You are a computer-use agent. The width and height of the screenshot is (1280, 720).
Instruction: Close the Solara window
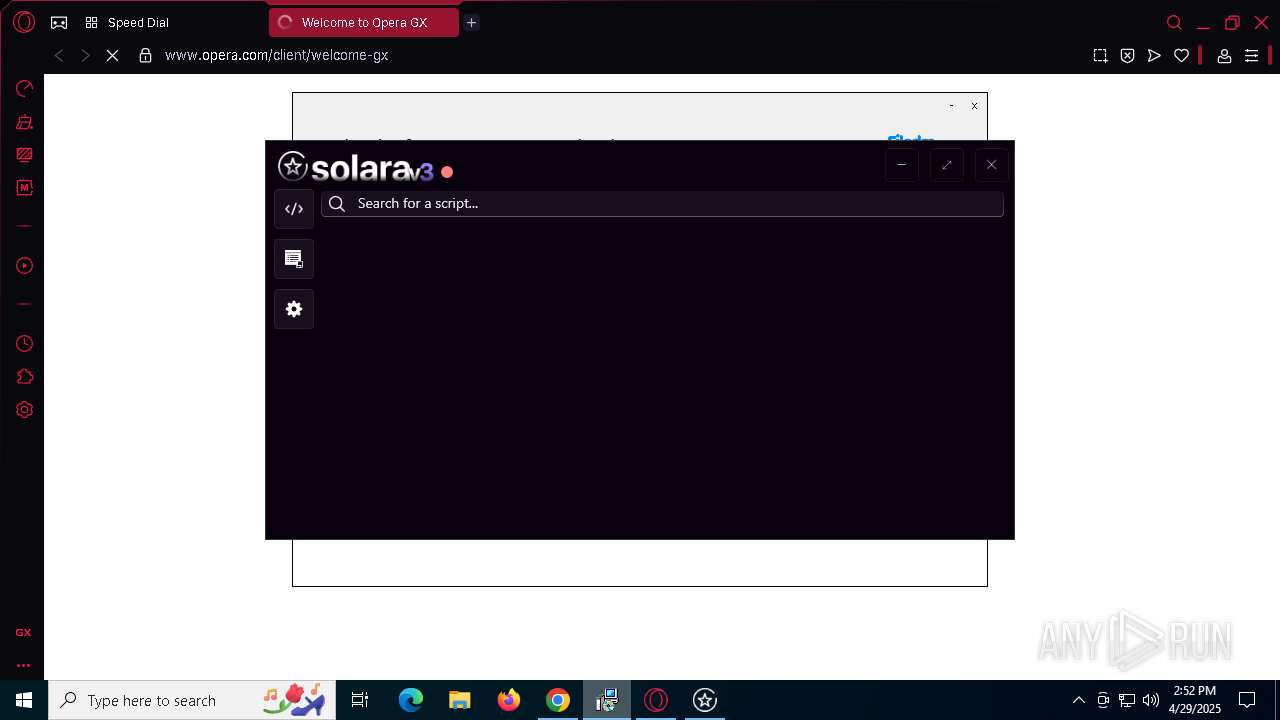[x=991, y=165]
